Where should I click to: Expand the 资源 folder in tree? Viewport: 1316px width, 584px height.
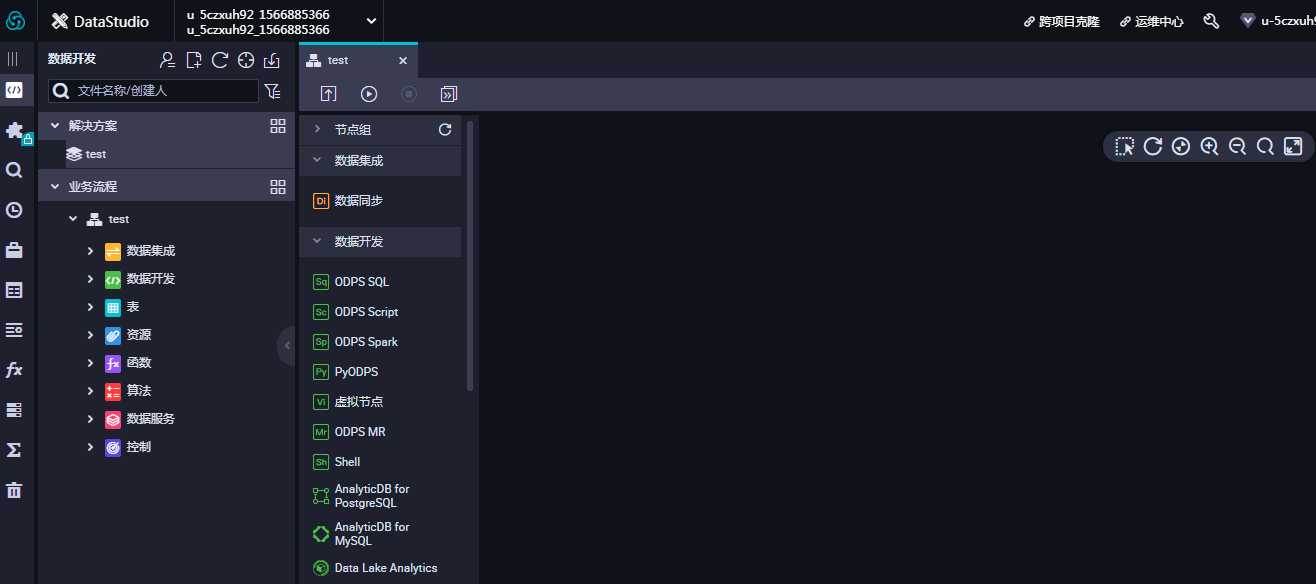click(x=90, y=335)
